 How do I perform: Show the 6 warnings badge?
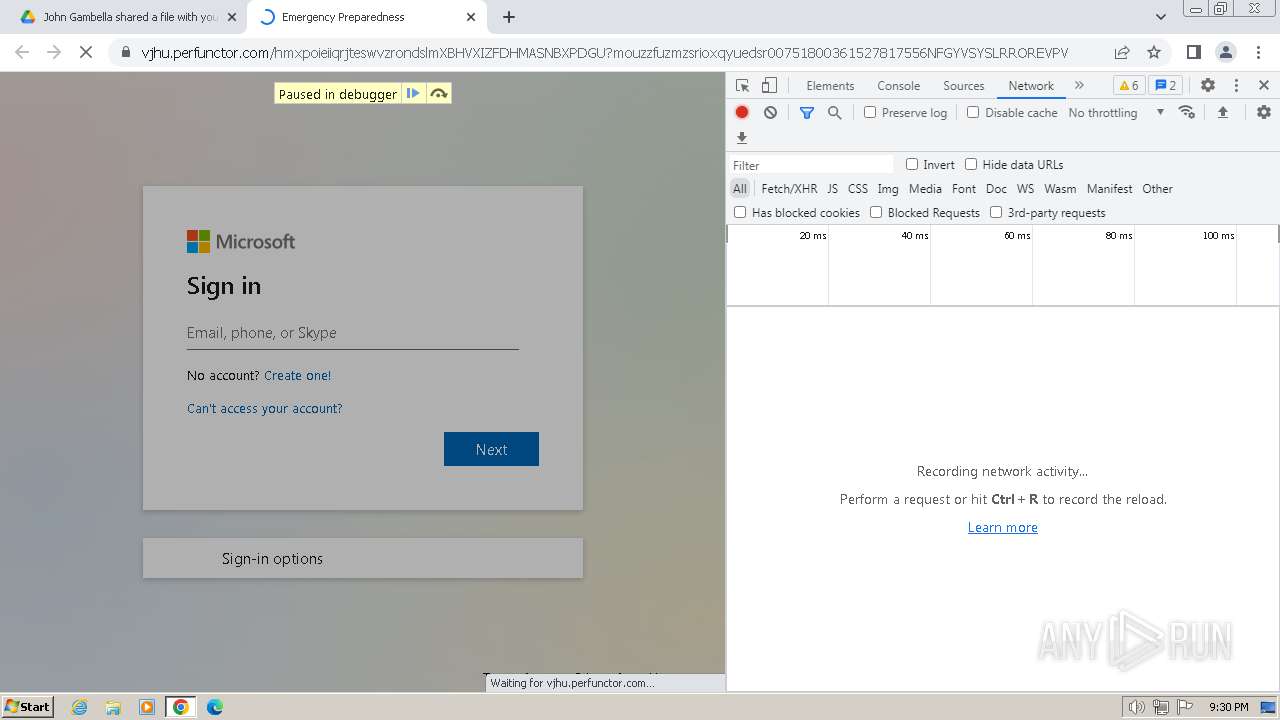pyautogui.click(x=1128, y=85)
